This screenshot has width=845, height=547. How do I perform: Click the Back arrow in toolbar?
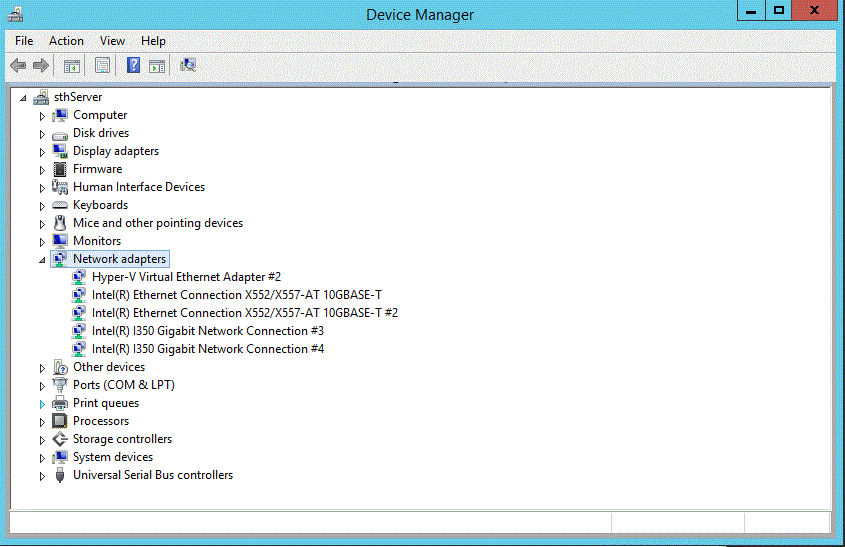(18, 66)
